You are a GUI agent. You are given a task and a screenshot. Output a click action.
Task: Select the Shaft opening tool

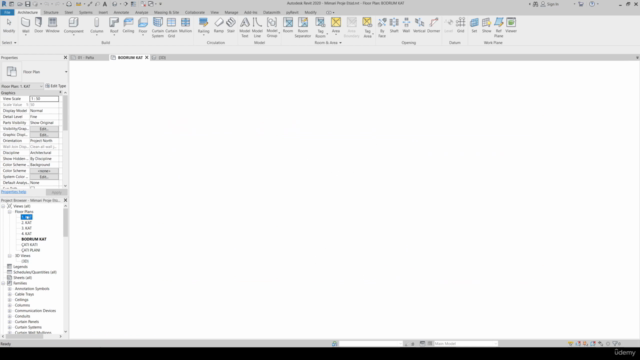tap(394, 25)
